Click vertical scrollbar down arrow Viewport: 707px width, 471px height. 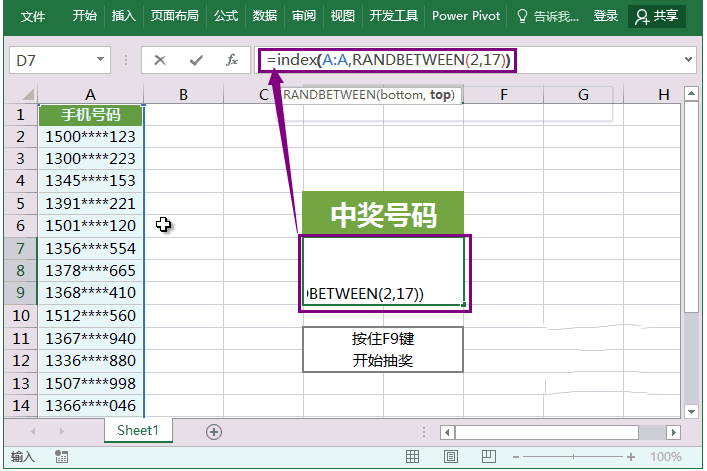click(691, 411)
